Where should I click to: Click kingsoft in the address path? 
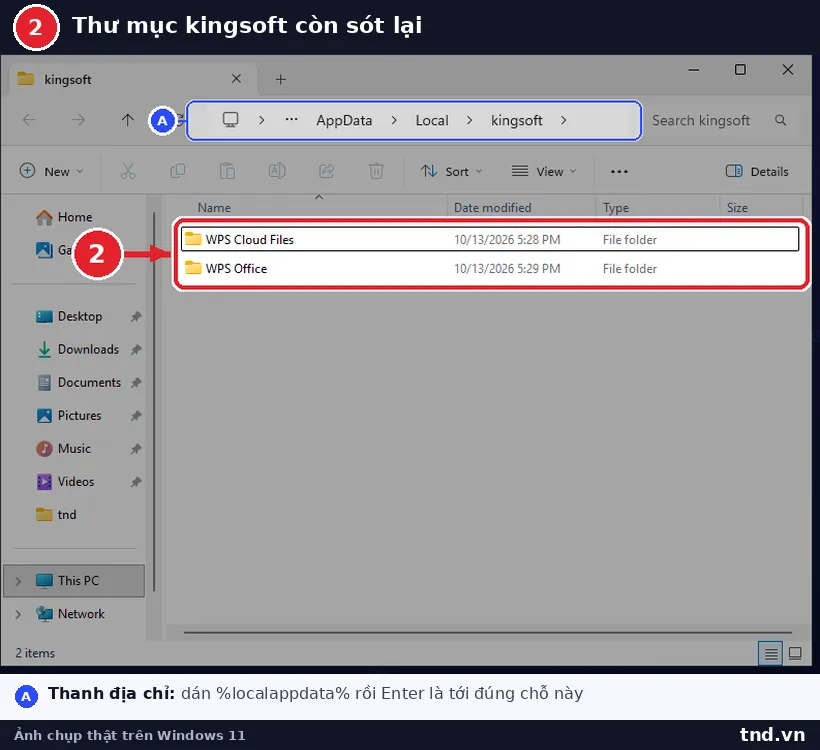pos(517,120)
